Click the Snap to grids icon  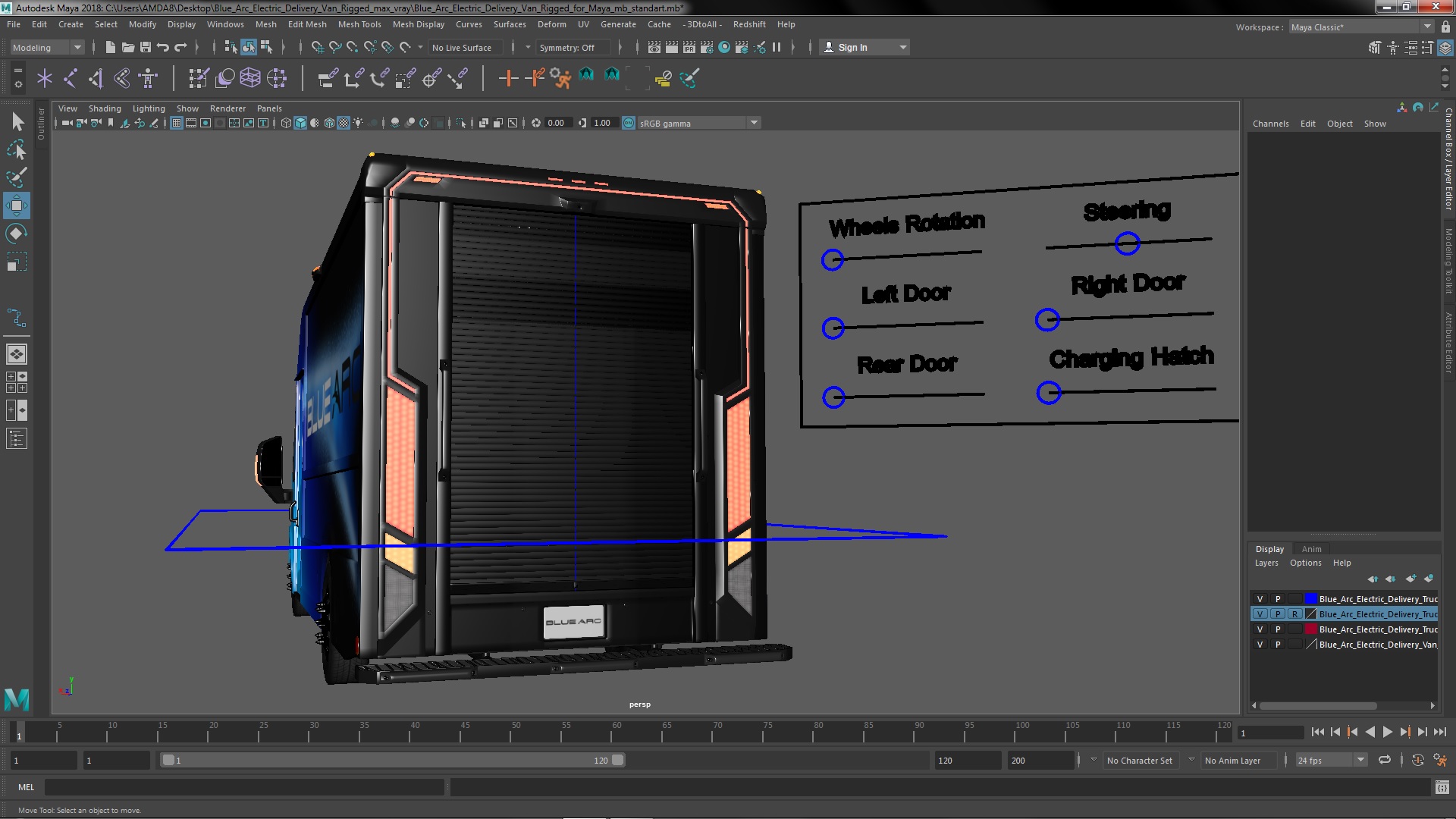(318, 47)
